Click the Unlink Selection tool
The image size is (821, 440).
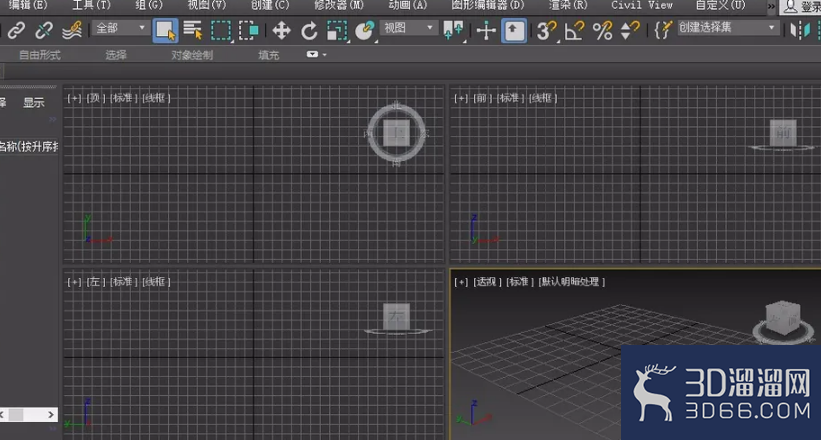tap(44, 30)
